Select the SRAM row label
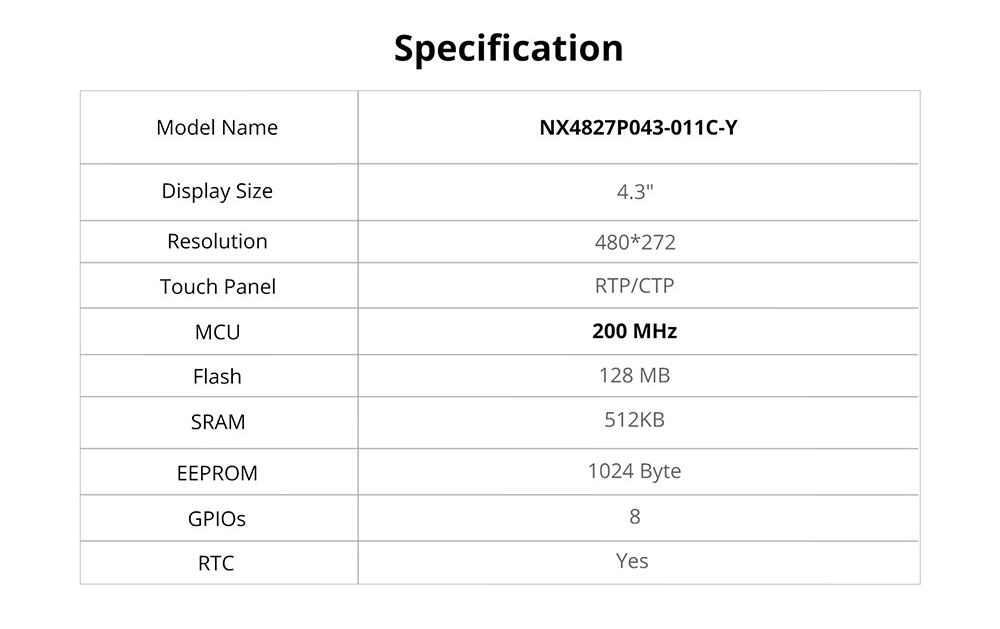Image resolution: width=1000 pixels, height=629 pixels. (217, 422)
